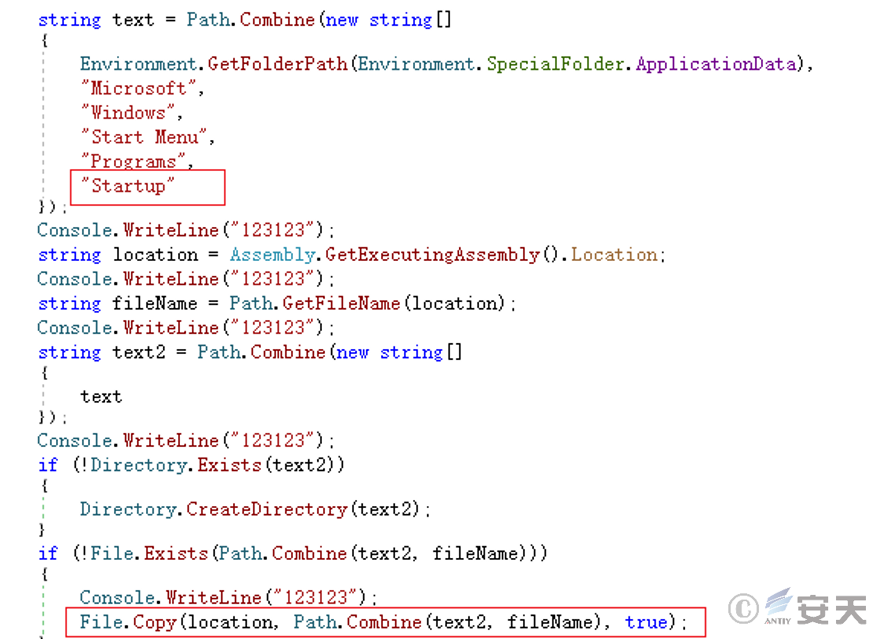Select the "Microsoft" string literal
Screen dimensions: 880x643
138,88
